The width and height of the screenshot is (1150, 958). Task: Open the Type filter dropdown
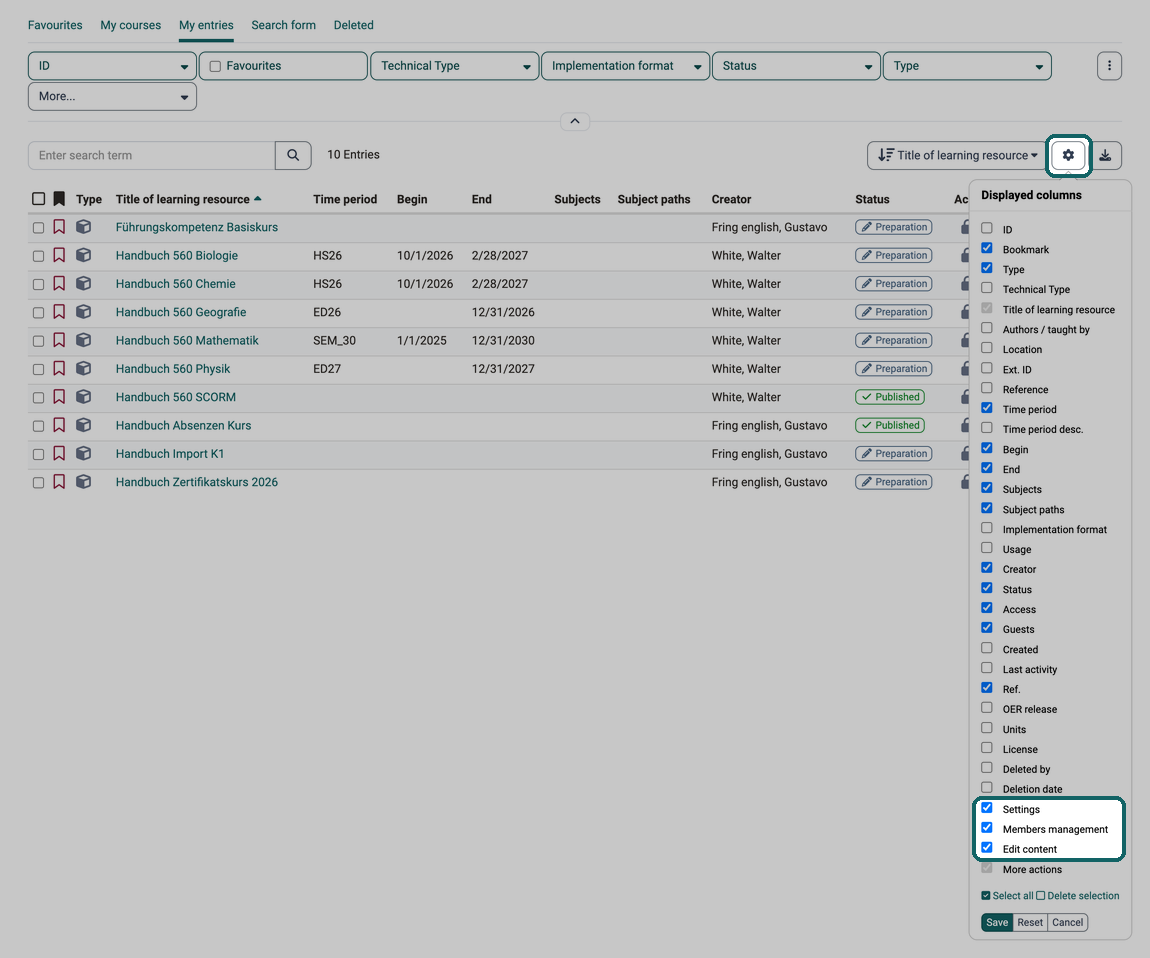pyautogui.click(x=967, y=66)
